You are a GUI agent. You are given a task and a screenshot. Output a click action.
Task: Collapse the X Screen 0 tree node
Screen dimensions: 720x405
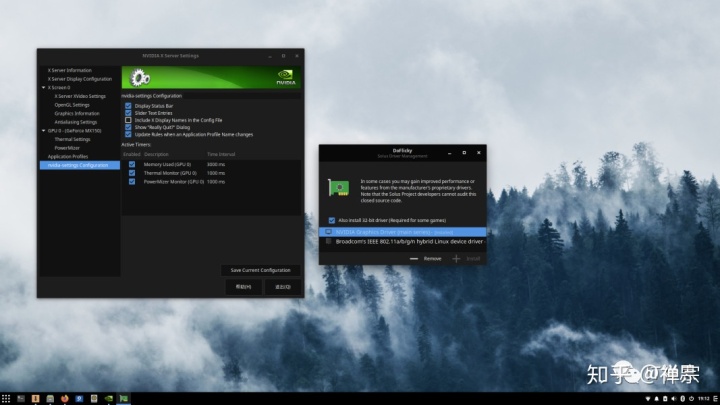(x=44, y=87)
